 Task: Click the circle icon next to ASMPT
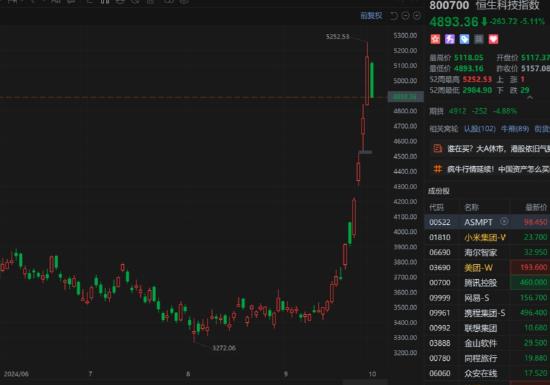[504, 222]
